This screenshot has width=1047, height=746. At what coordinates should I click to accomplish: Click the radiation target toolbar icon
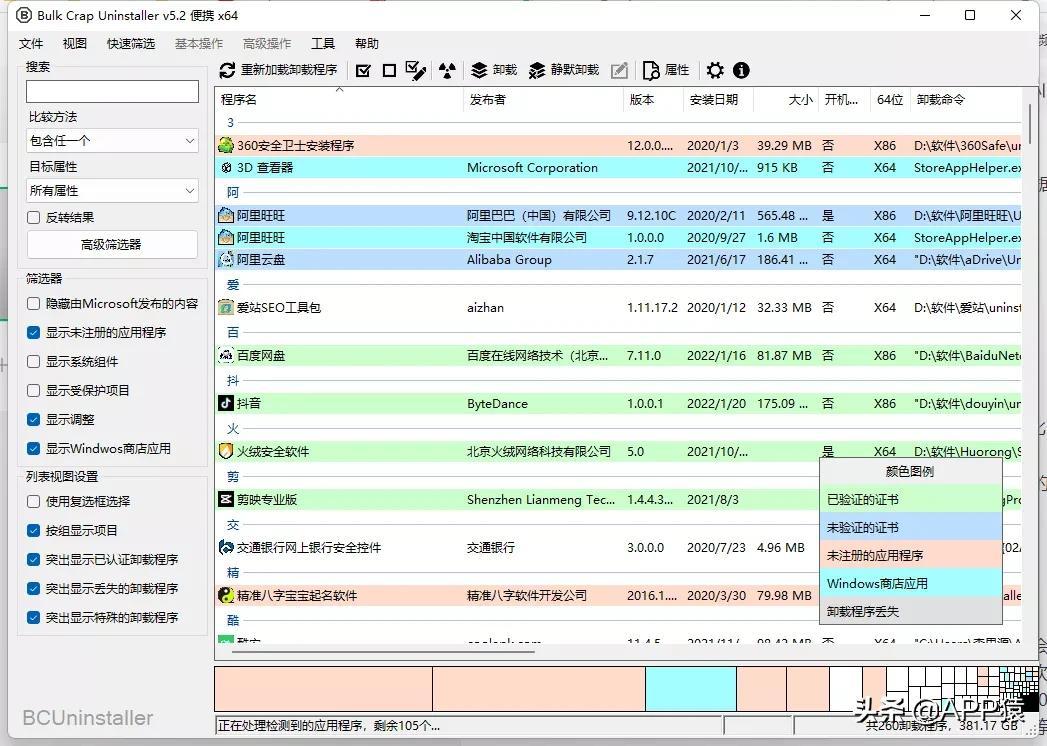point(447,70)
